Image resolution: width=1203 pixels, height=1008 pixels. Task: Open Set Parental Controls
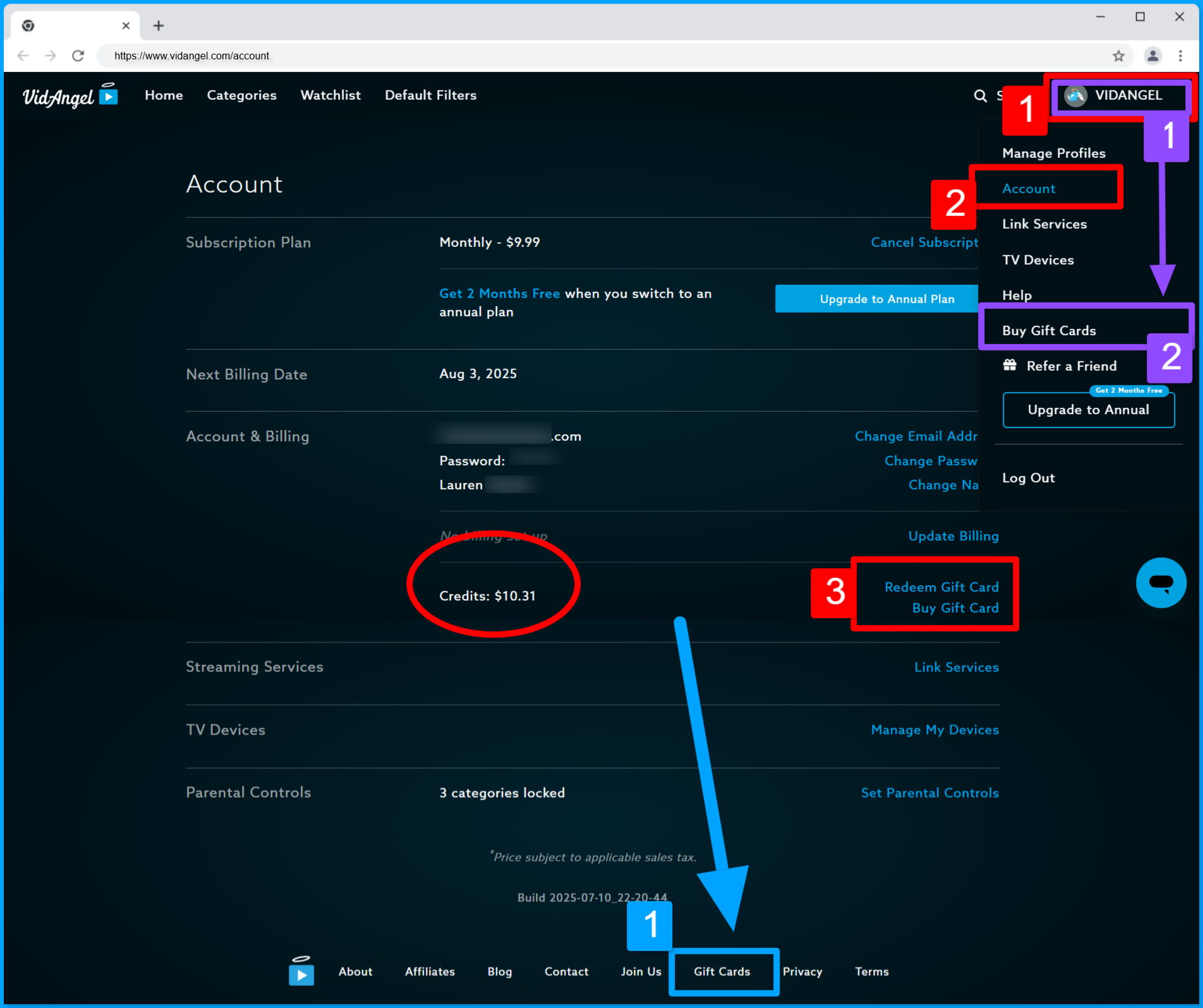(929, 793)
